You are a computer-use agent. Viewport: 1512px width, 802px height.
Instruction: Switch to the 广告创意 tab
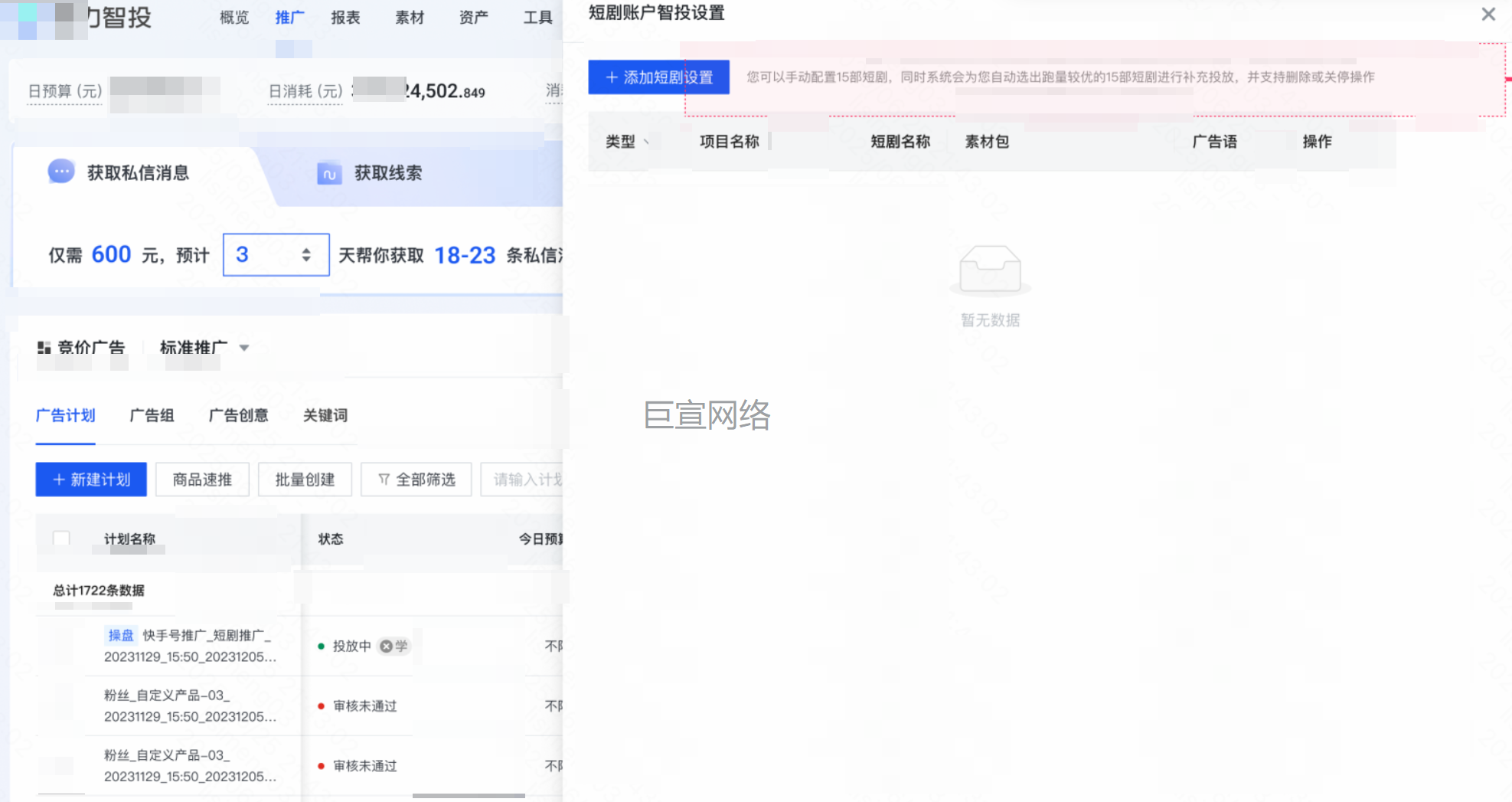click(x=238, y=415)
